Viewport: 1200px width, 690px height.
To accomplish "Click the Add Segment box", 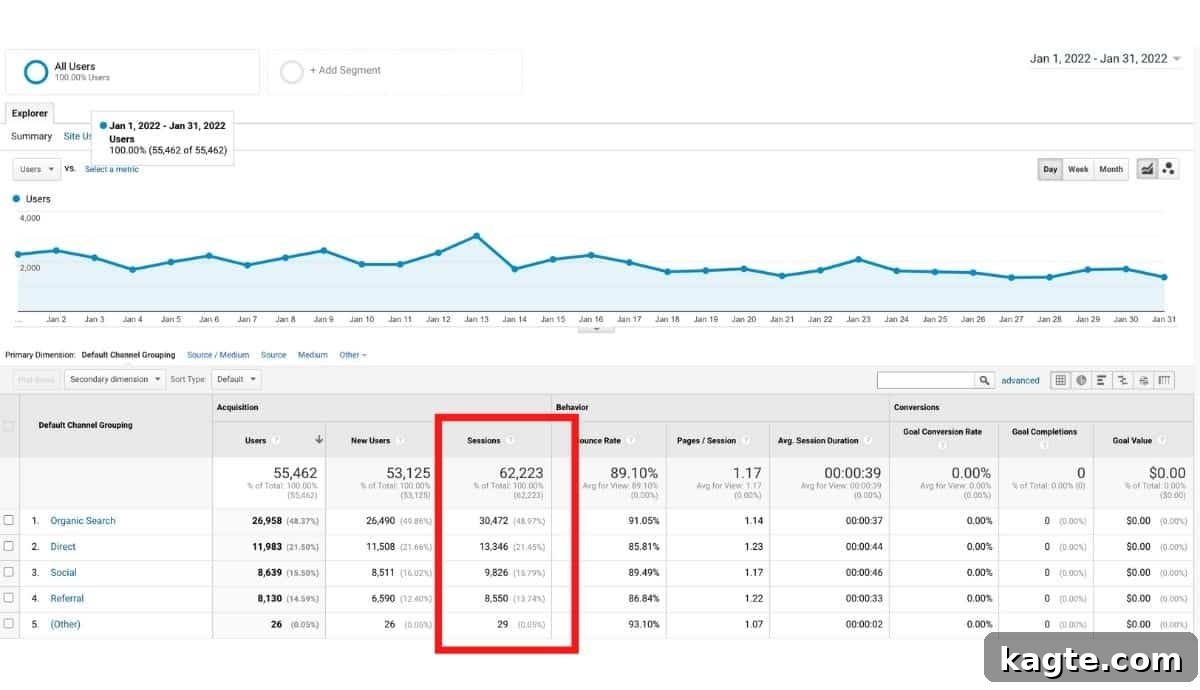I will [x=394, y=72].
